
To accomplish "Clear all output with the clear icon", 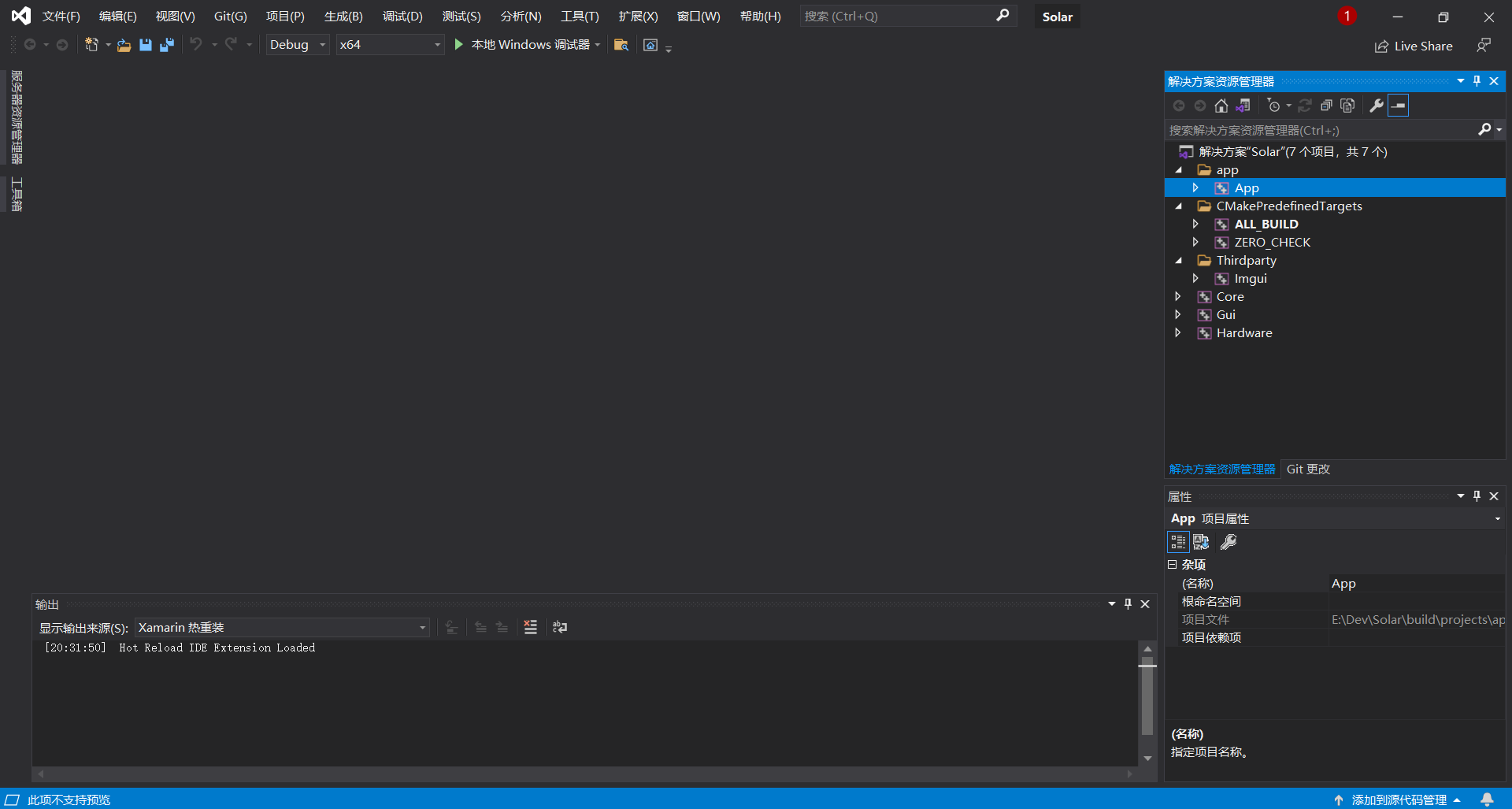I will pyautogui.click(x=531, y=627).
